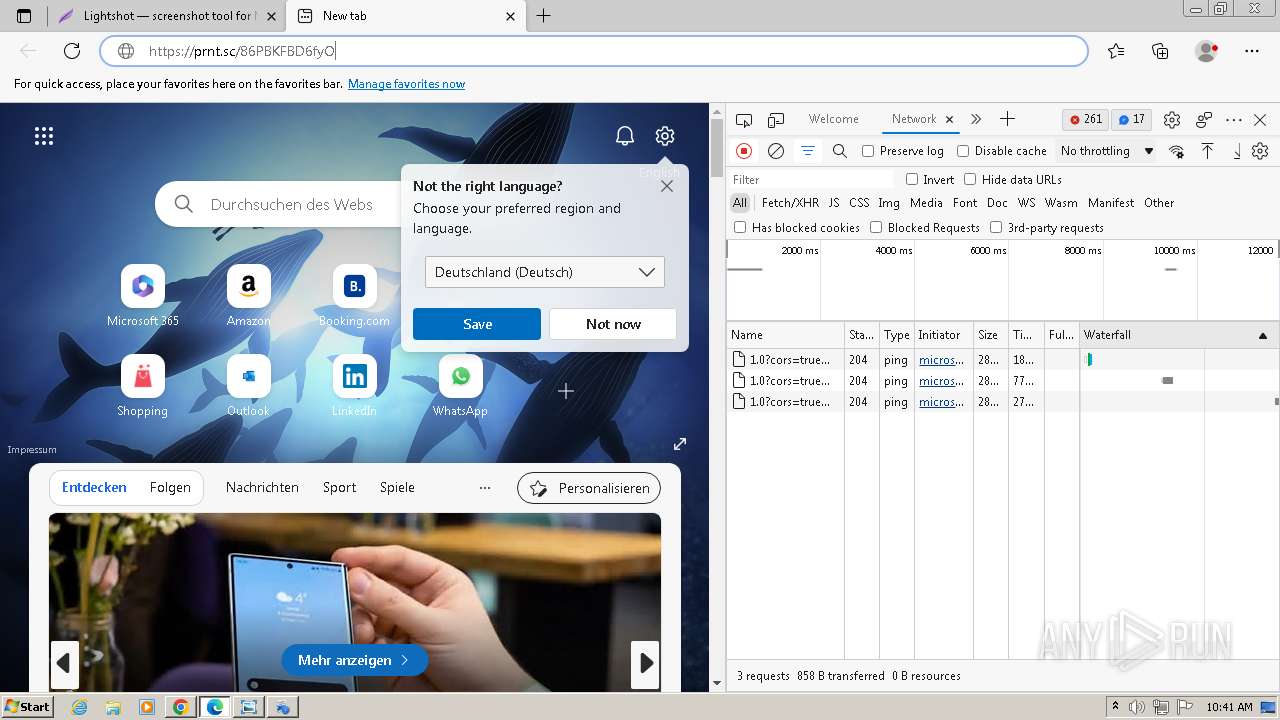1280x720 pixels.
Task: Click the 261 errors counter badge
Action: click(x=1086, y=119)
